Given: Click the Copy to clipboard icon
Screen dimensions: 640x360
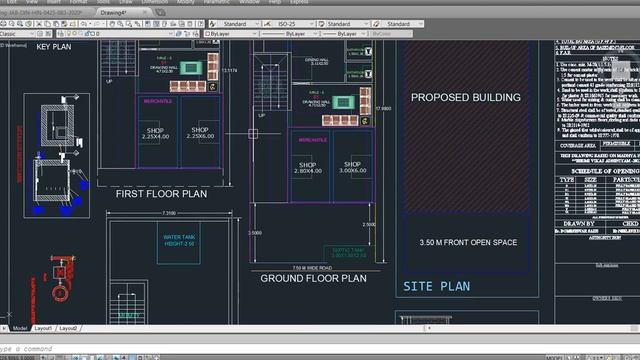Looking at the screenshot, I should pos(47,24).
